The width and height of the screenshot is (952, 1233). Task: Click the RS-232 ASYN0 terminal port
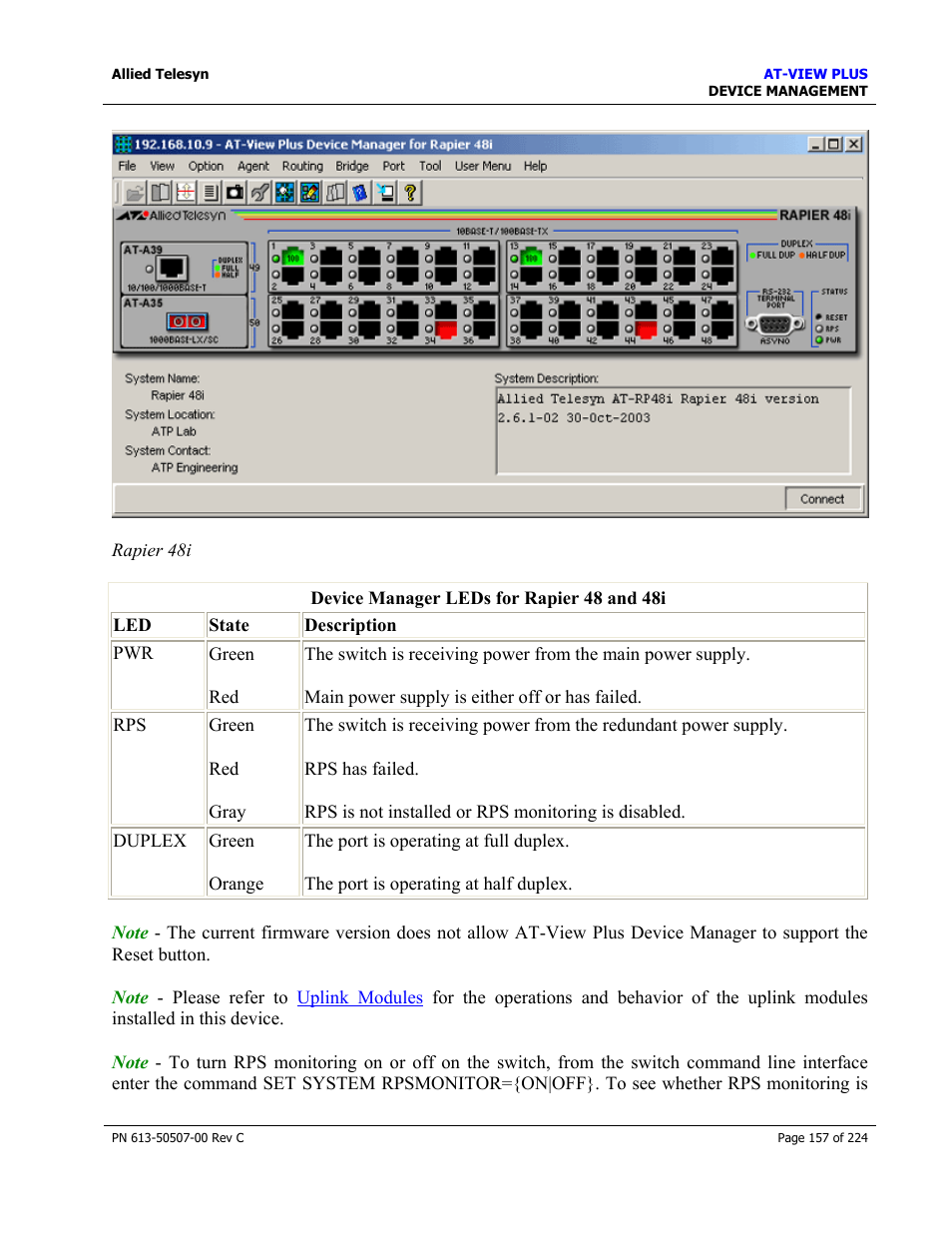(775, 324)
